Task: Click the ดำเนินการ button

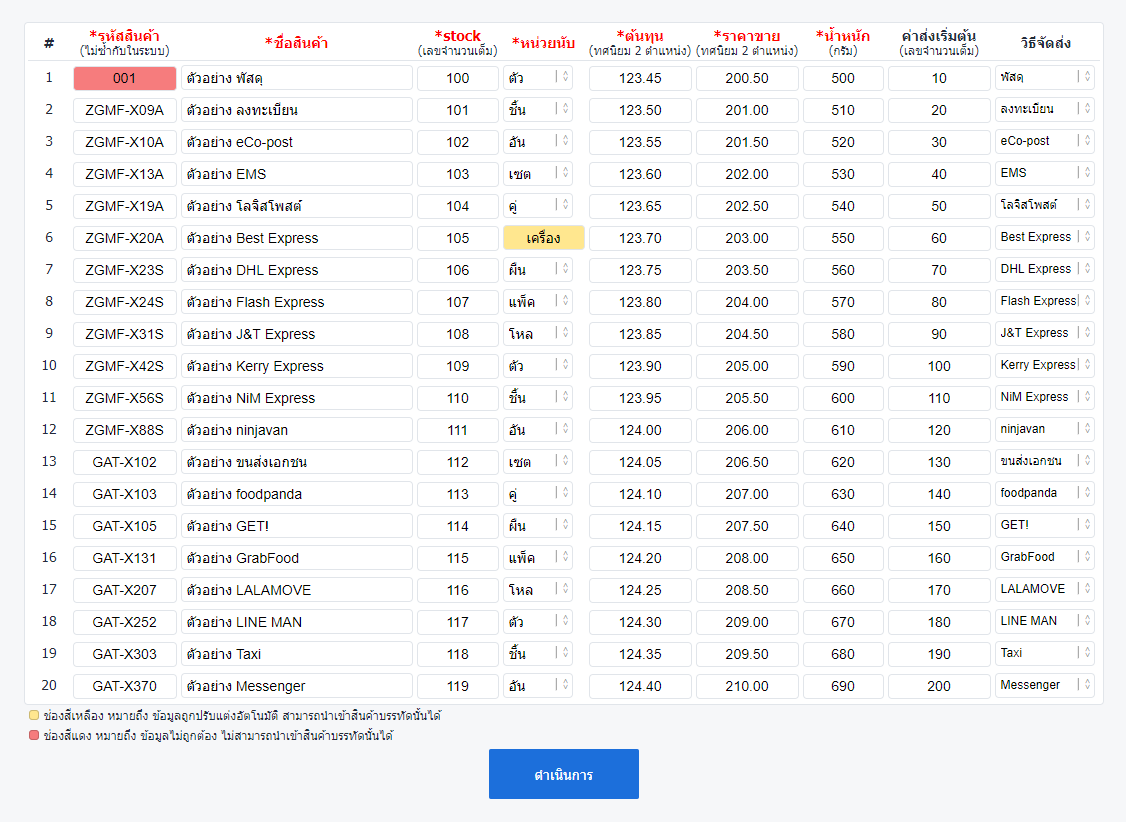Action: coord(564,774)
